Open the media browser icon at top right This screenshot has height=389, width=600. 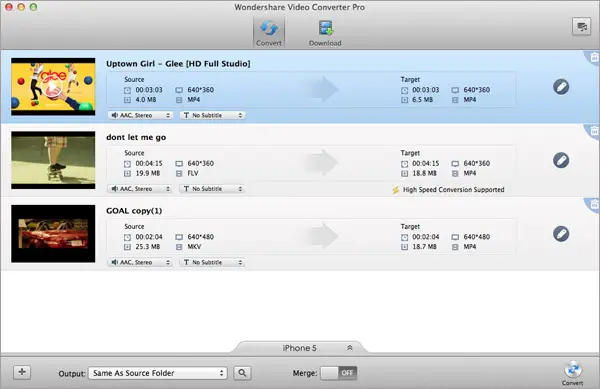[x=582, y=26]
